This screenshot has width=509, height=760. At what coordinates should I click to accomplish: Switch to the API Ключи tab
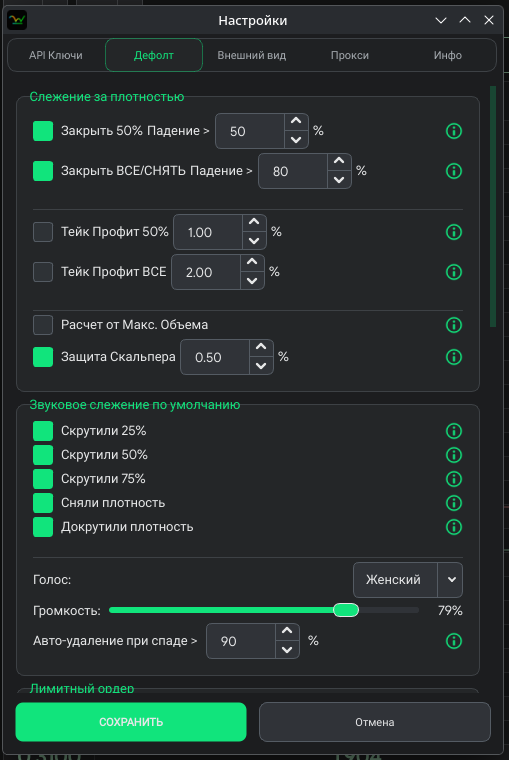[x=56, y=55]
